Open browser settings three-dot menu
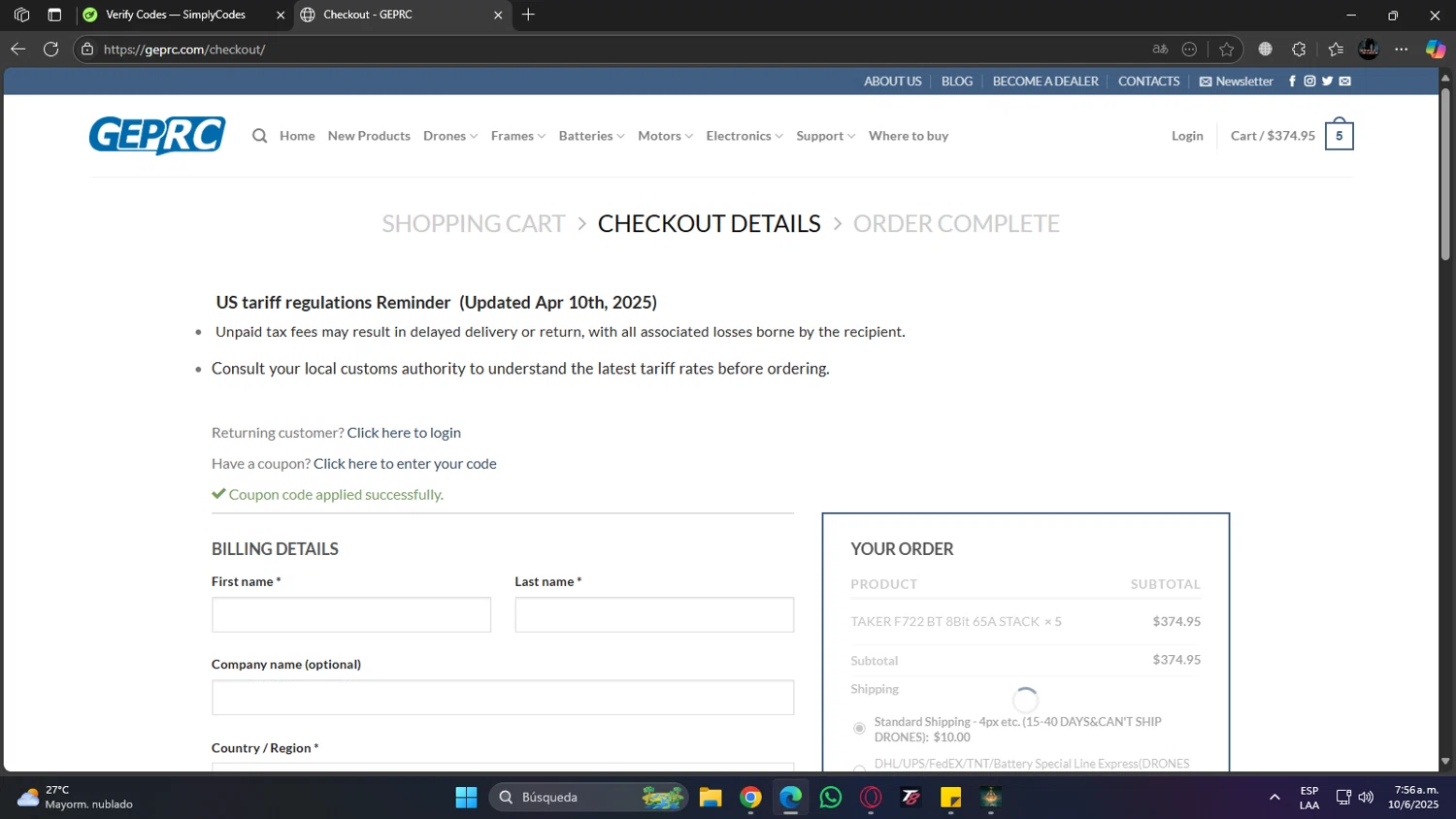 pos(1402,49)
